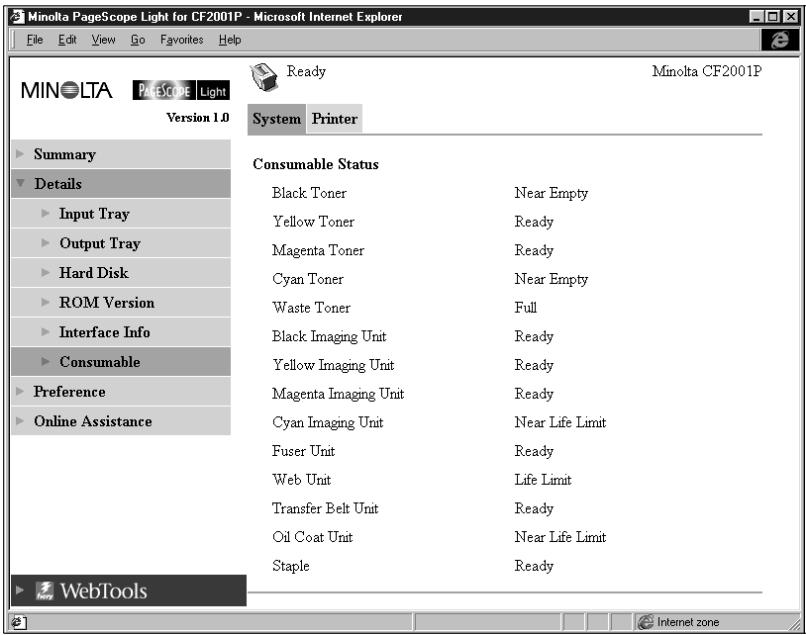
Task: Click the Consumable Status heading
Action: [x=316, y=164]
